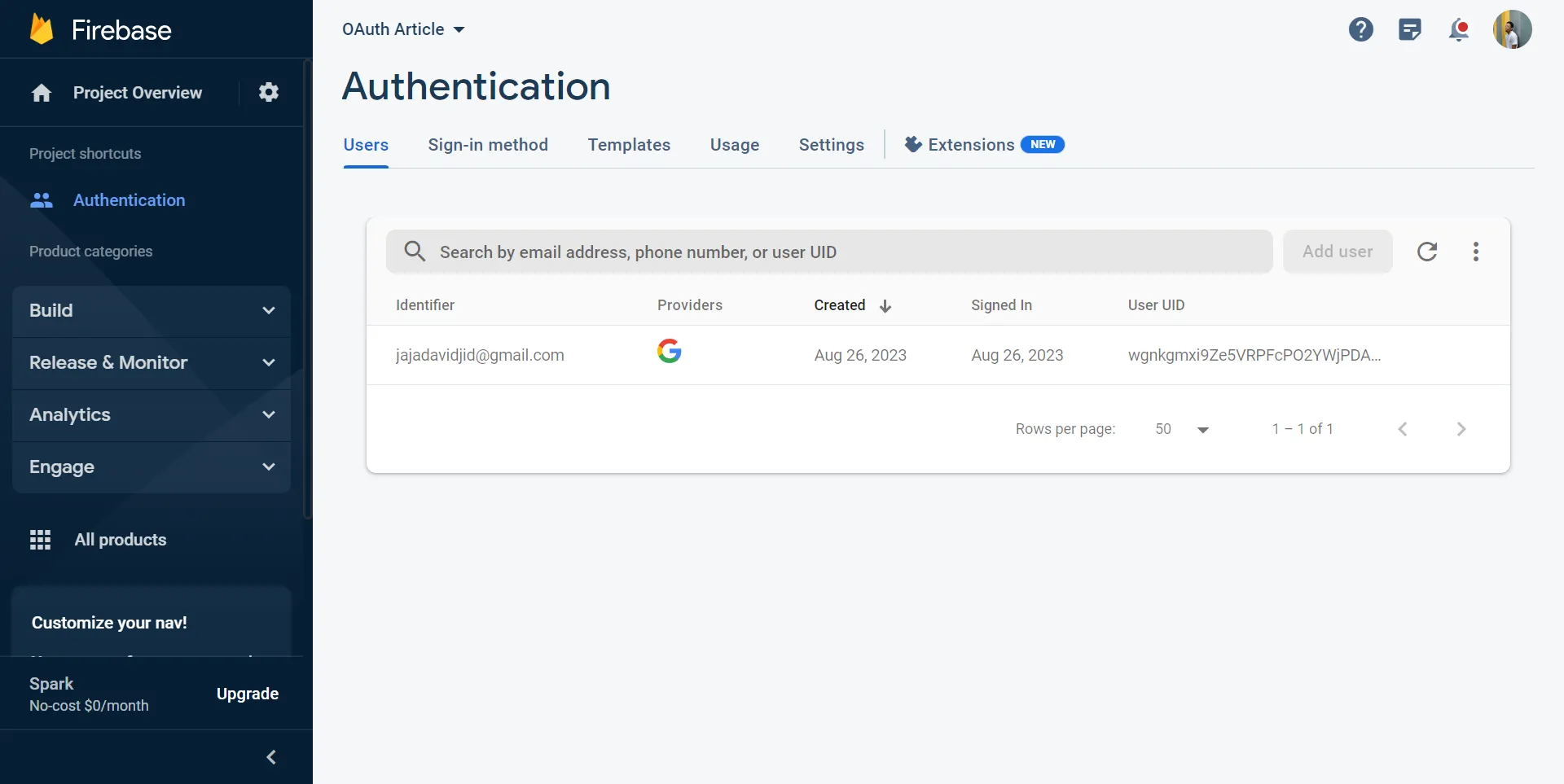Open project settings gear icon
Image resolution: width=1564 pixels, height=784 pixels.
pyautogui.click(x=268, y=92)
